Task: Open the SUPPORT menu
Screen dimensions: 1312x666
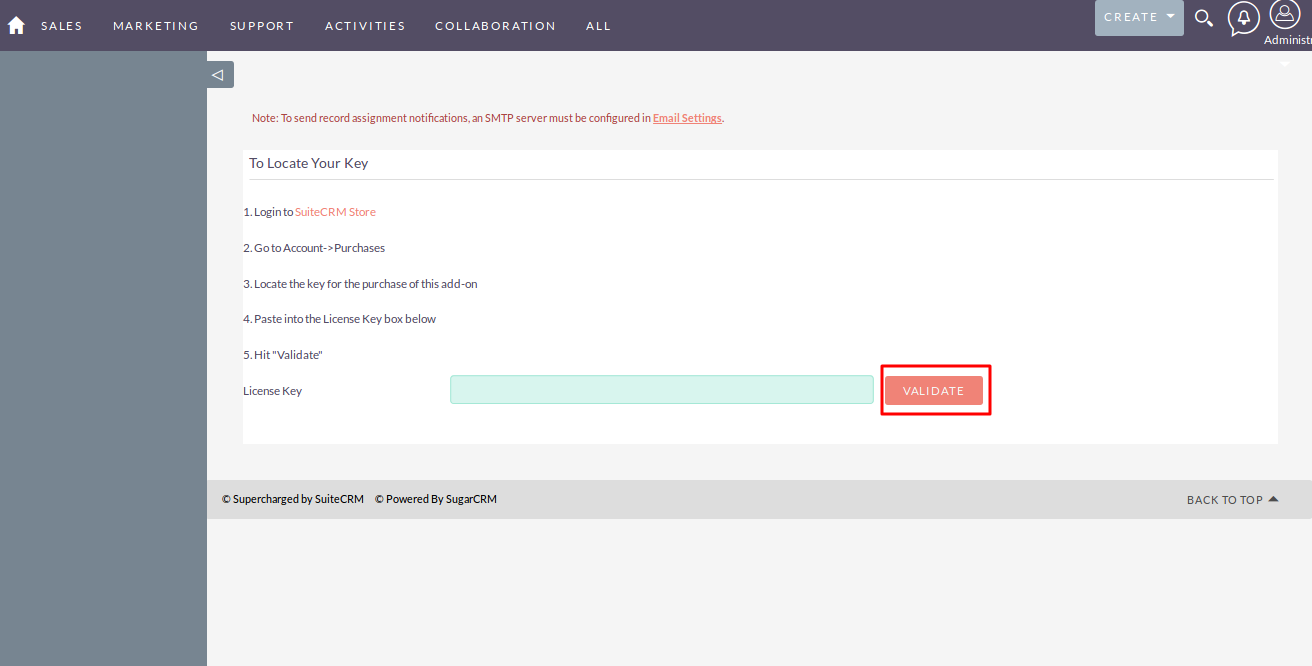Action: tap(262, 26)
